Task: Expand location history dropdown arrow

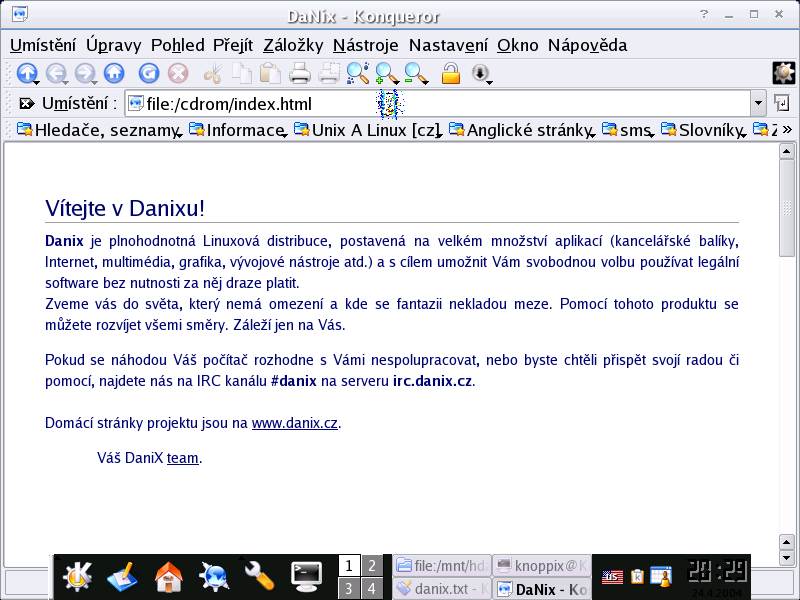Action: [x=758, y=104]
